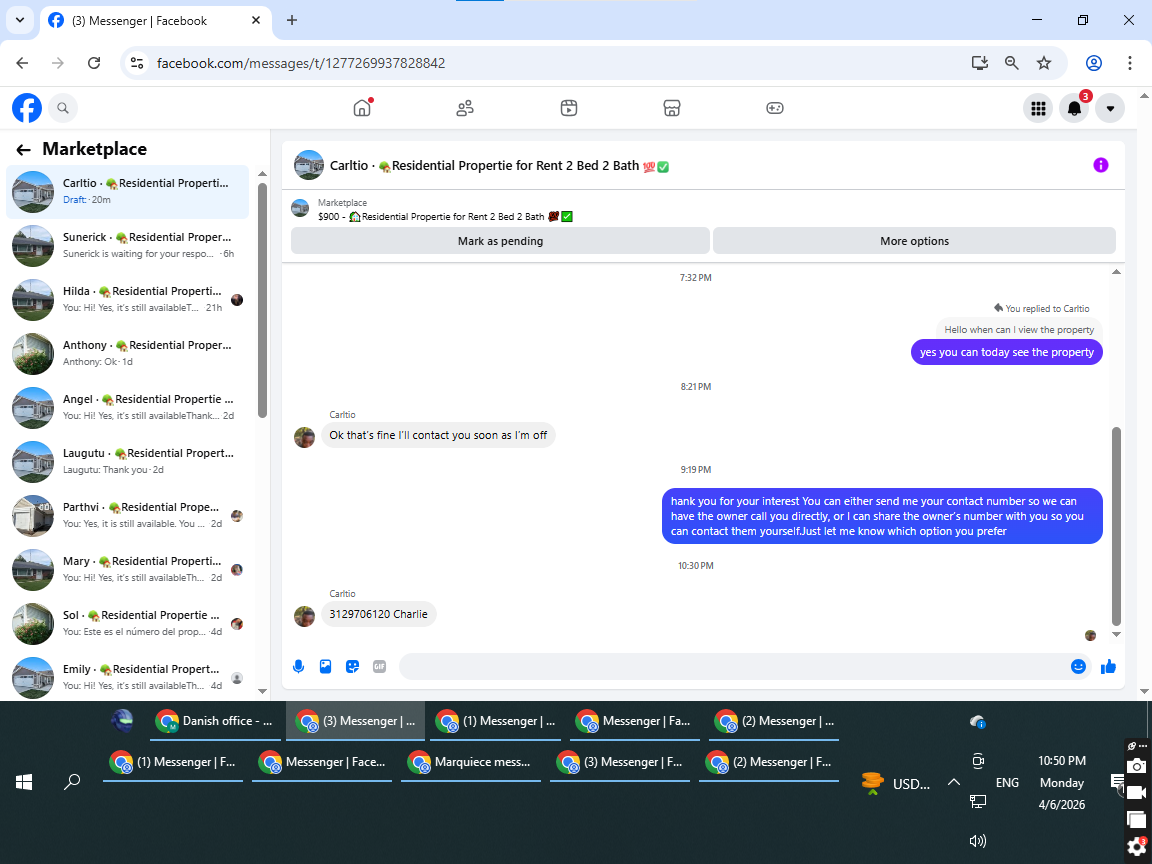Open Marketplace storefront icon
The image size is (1152, 864).
(x=672, y=108)
